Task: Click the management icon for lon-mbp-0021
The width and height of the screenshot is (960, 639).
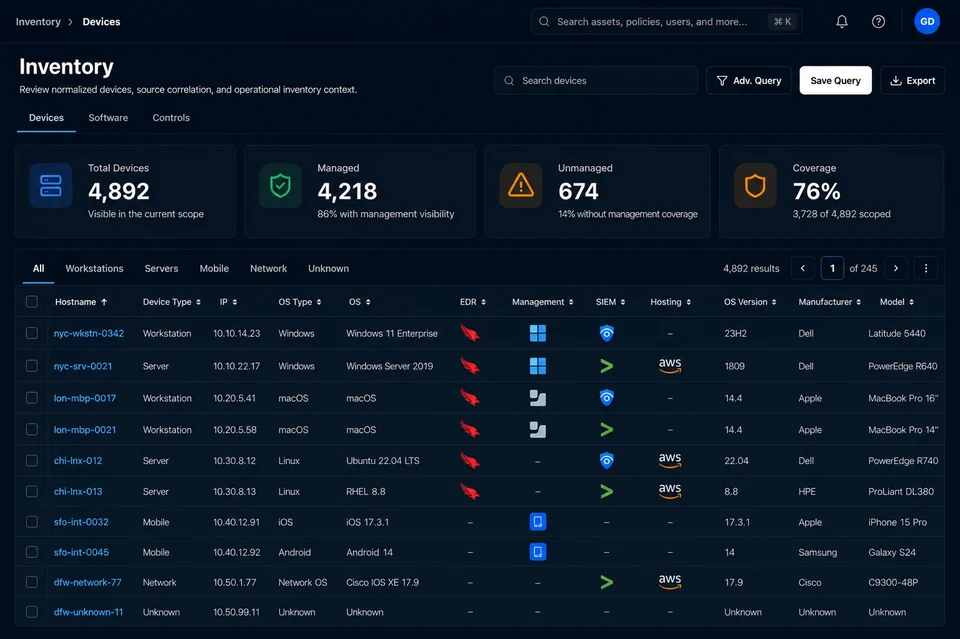Action: pos(538,430)
